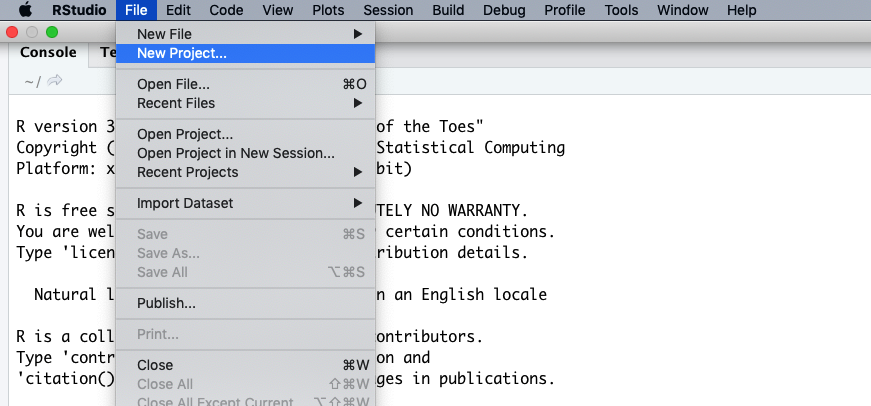Open the Plots menu in menu bar

pyautogui.click(x=321, y=10)
